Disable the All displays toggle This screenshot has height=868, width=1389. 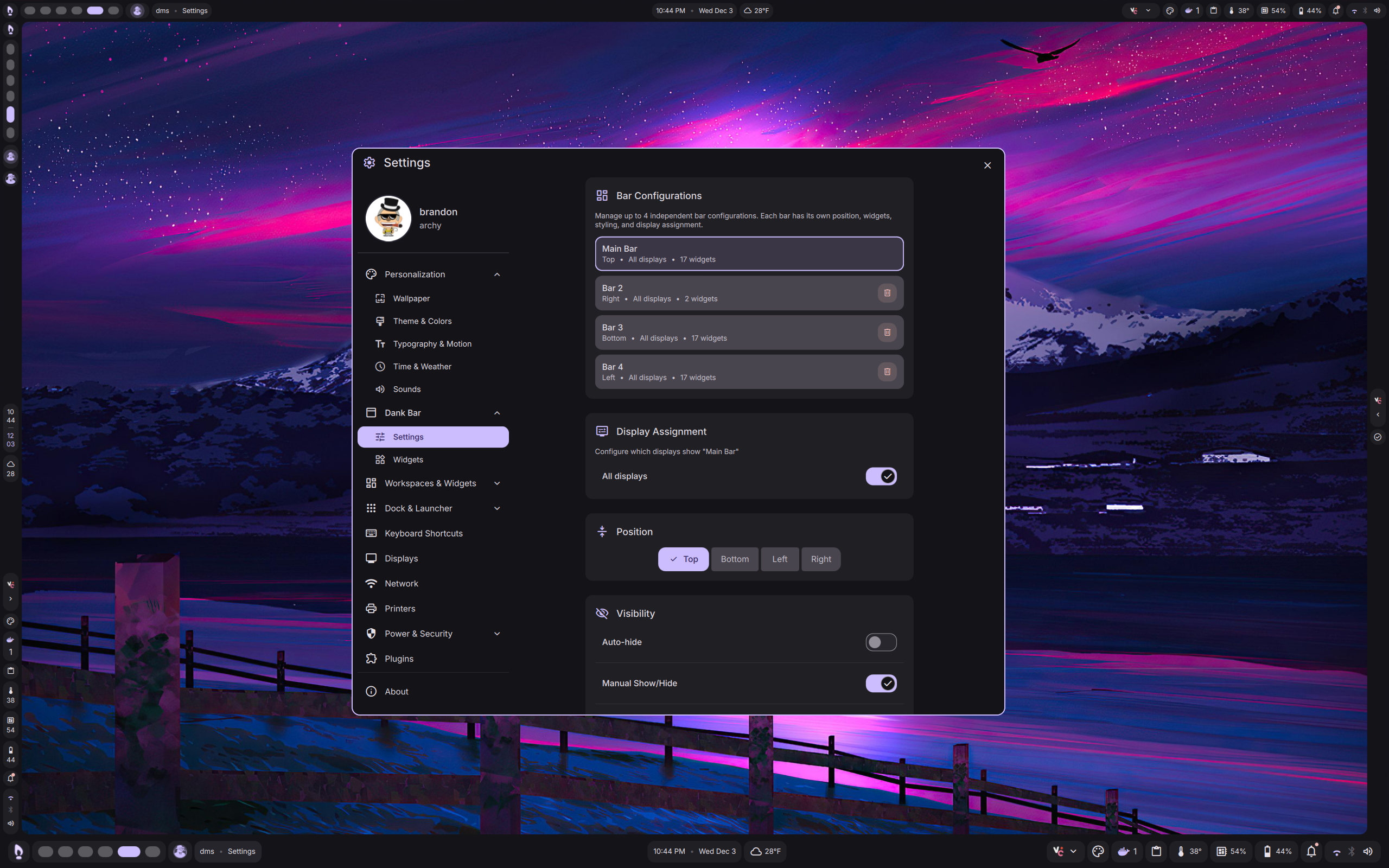(x=881, y=476)
